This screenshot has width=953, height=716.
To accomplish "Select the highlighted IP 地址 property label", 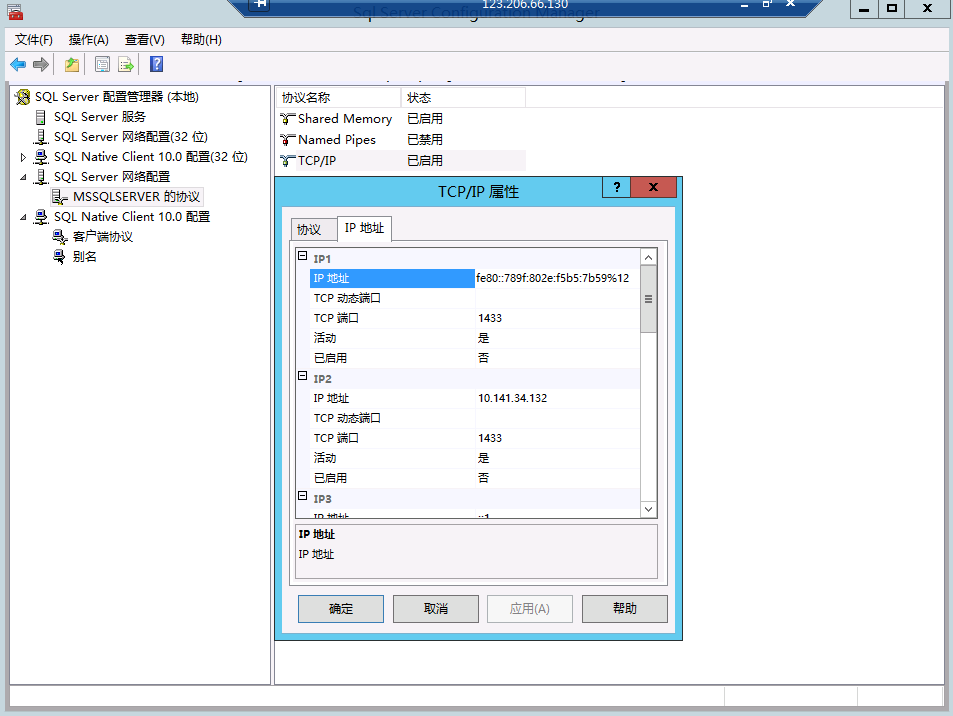I will tap(392, 278).
